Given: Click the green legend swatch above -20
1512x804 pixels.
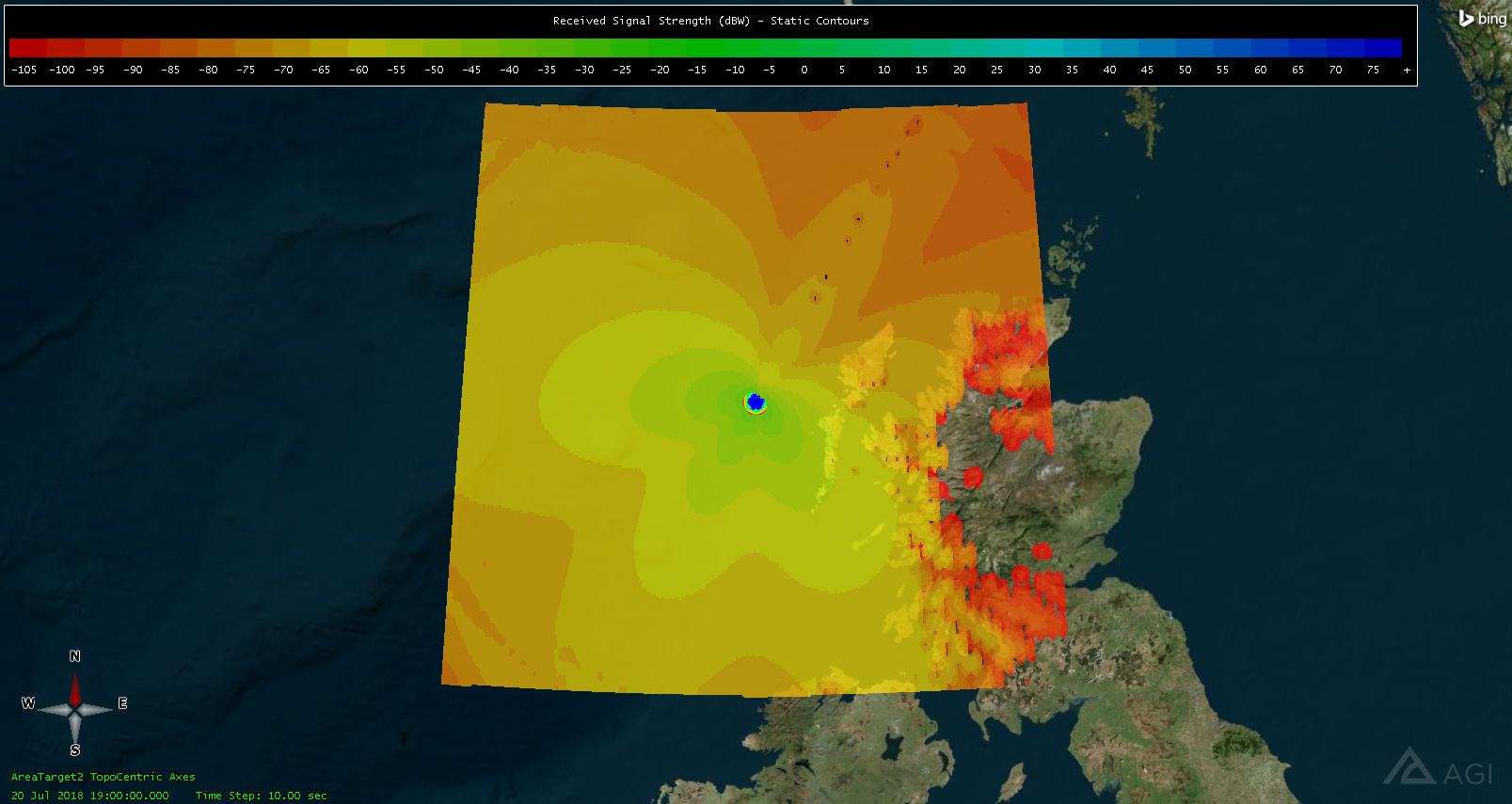Looking at the screenshot, I should 668,48.
